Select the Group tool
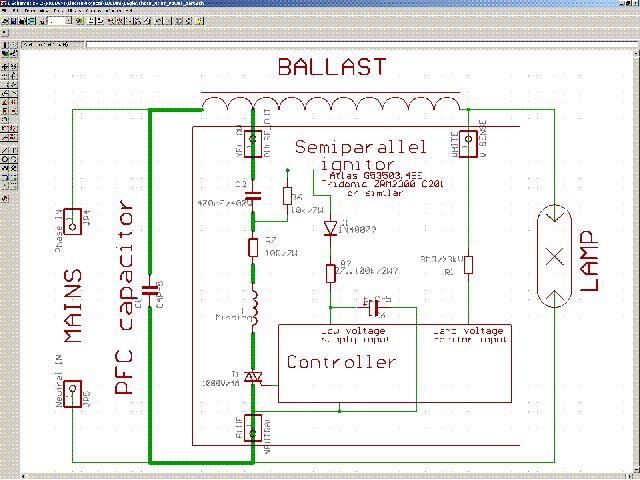This screenshot has height=480, width=640. tap(5, 84)
